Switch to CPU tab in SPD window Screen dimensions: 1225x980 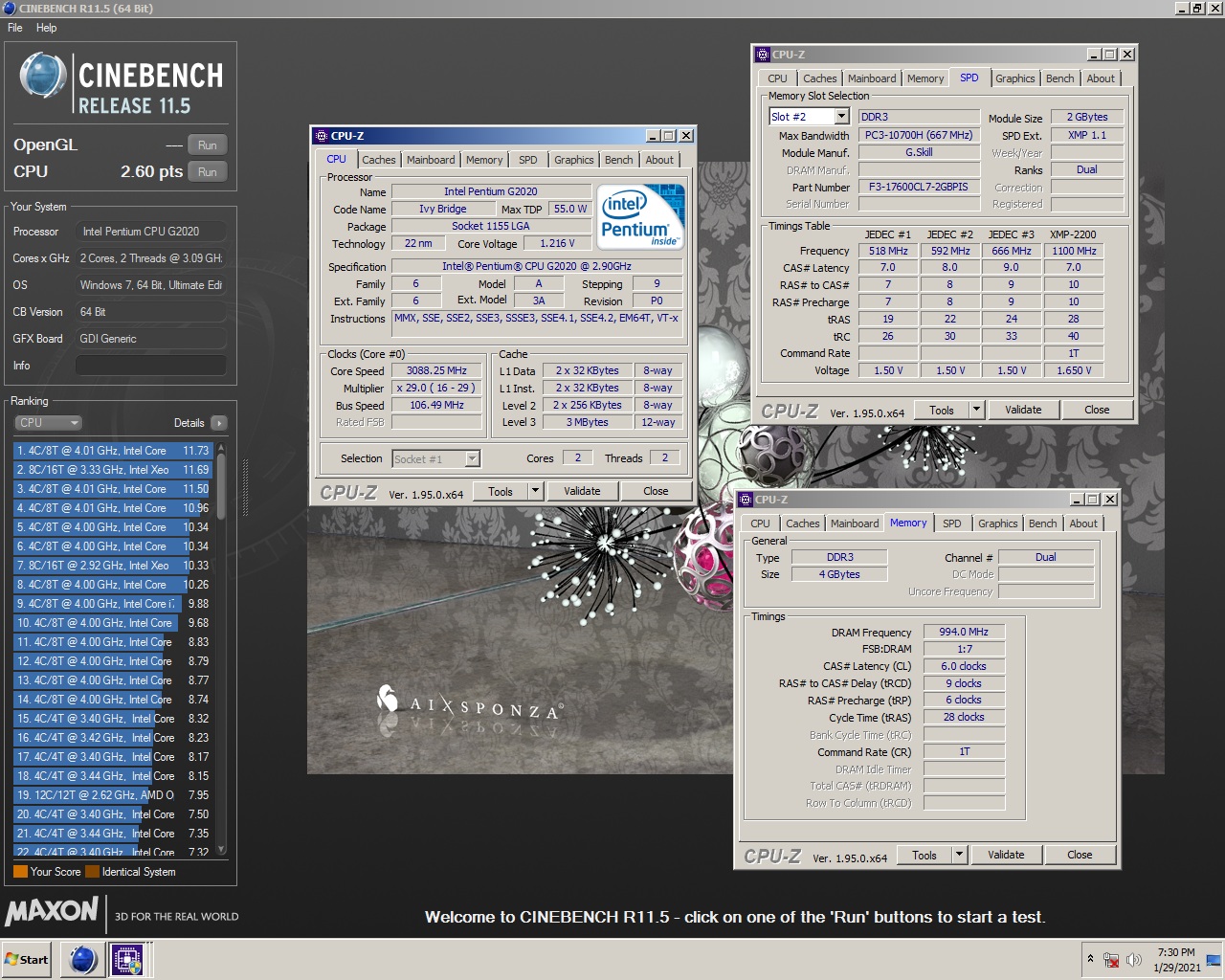click(778, 78)
